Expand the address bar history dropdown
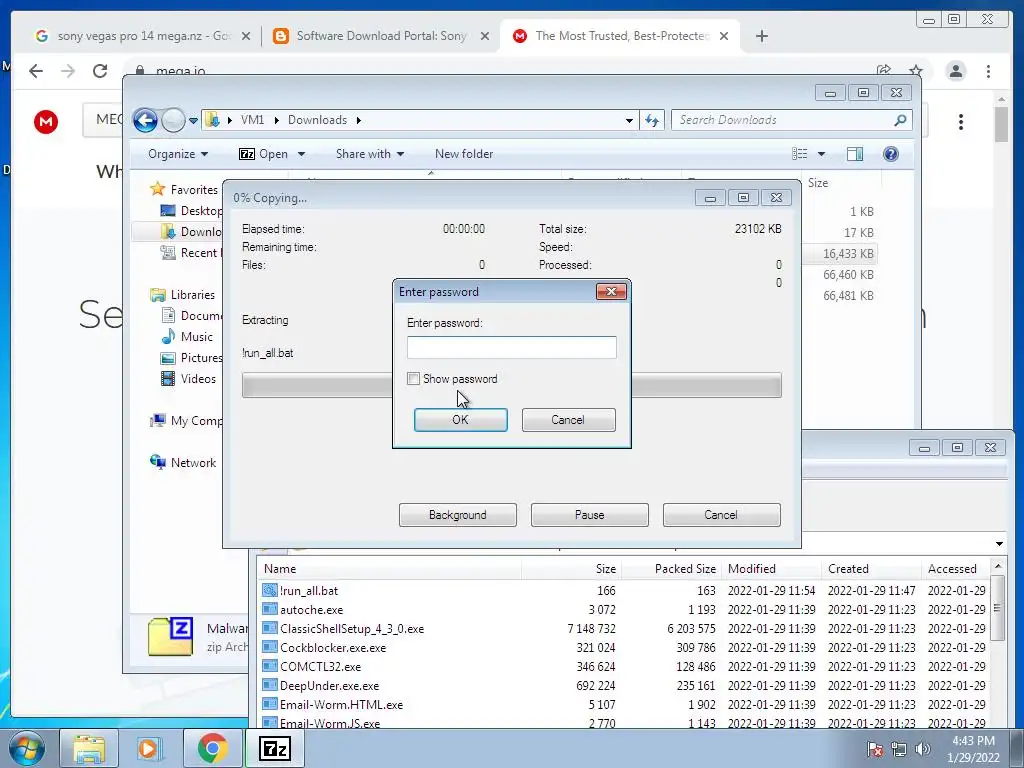1024x768 pixels. coord(629,121)
